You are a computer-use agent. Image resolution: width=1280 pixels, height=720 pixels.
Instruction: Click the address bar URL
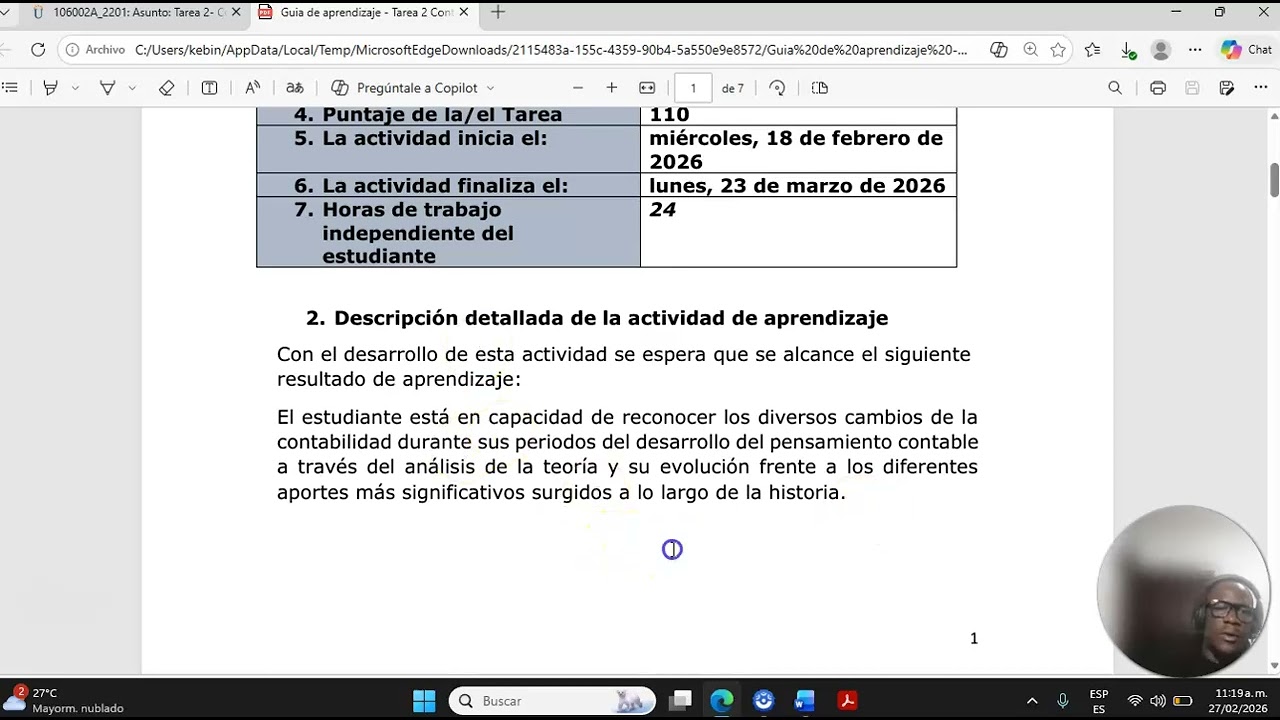pos(550,49)
